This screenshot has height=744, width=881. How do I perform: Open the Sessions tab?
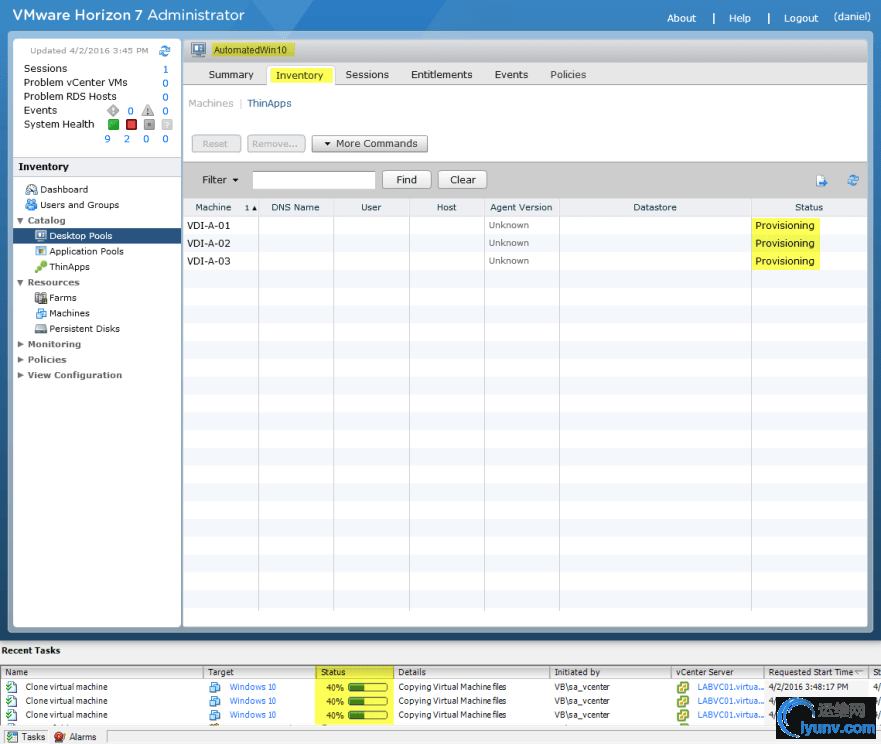pyautogui.click(x=367, y=75)
